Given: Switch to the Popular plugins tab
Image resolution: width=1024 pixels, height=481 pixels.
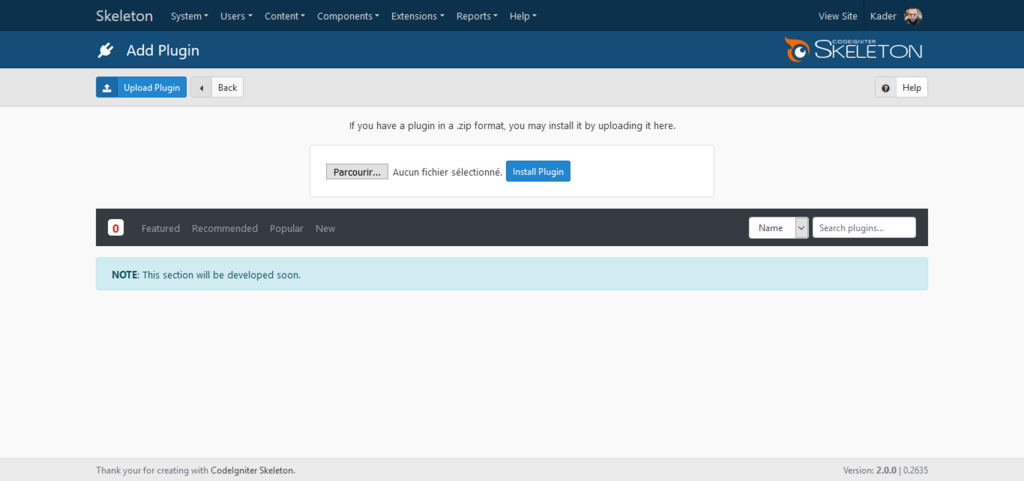Looking at the screenshot, I should tap(287, 228).
